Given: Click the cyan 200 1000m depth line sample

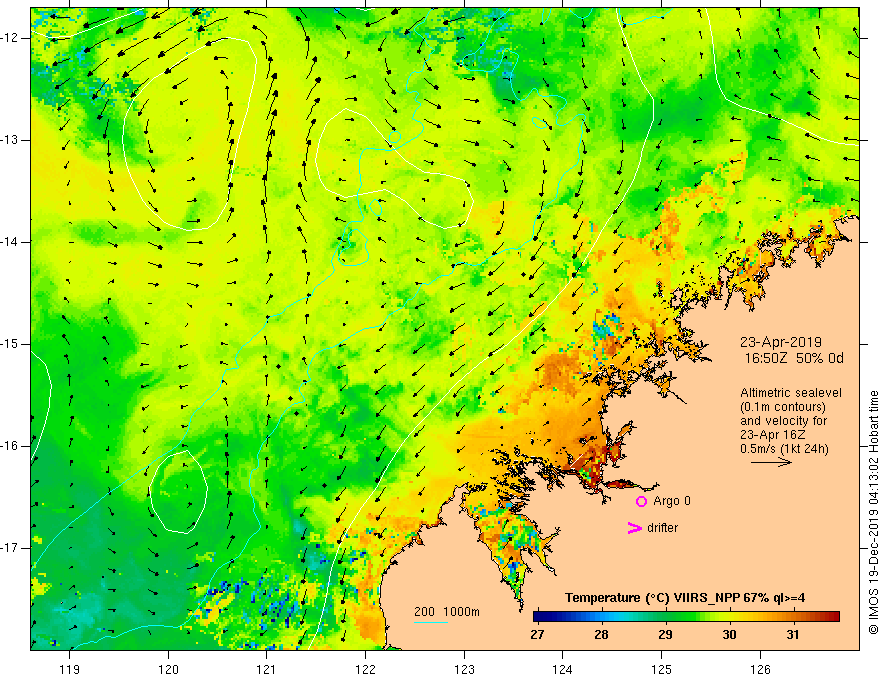Looking at the screenshot, I should coord(431,623).
